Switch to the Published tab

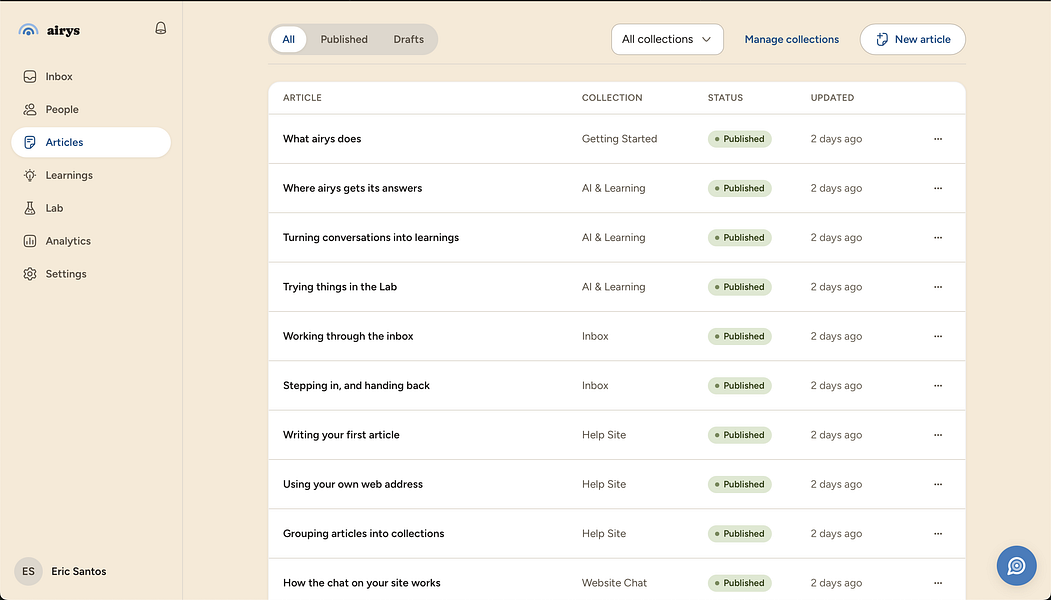coord(344,40)
